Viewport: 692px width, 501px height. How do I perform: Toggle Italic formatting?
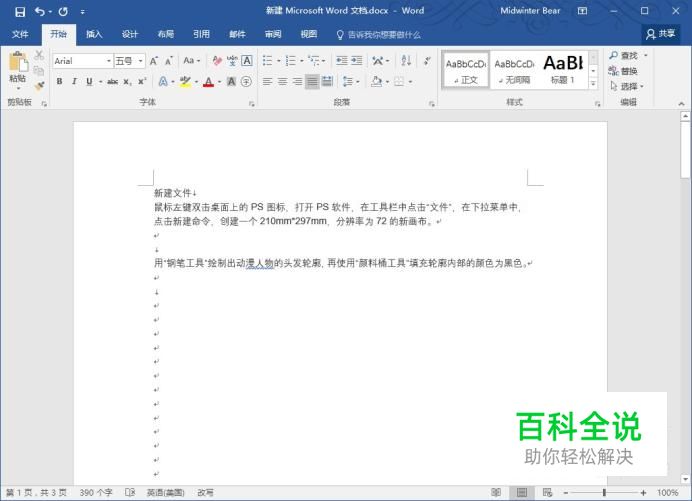point(74,82)
